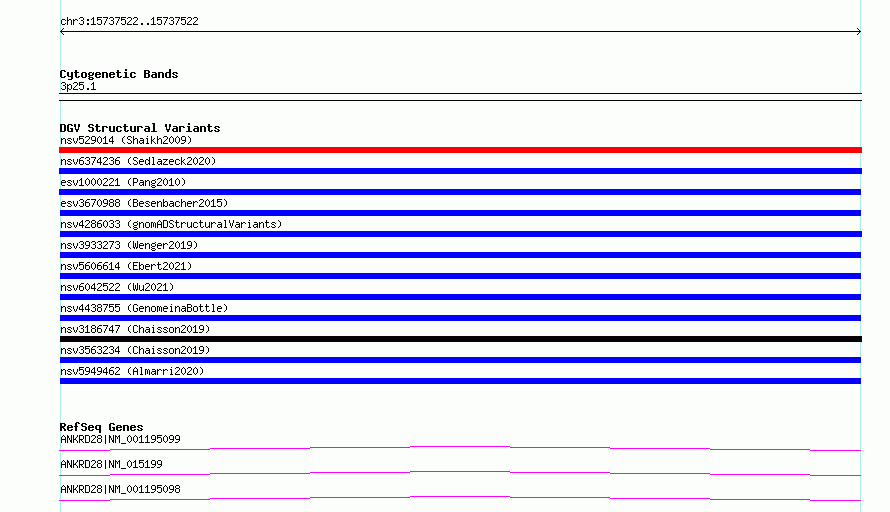Click the chr3:15737522..15737522 coordinate label
The width and height of the screenshot is (890, 512).
tap(129, 21)
